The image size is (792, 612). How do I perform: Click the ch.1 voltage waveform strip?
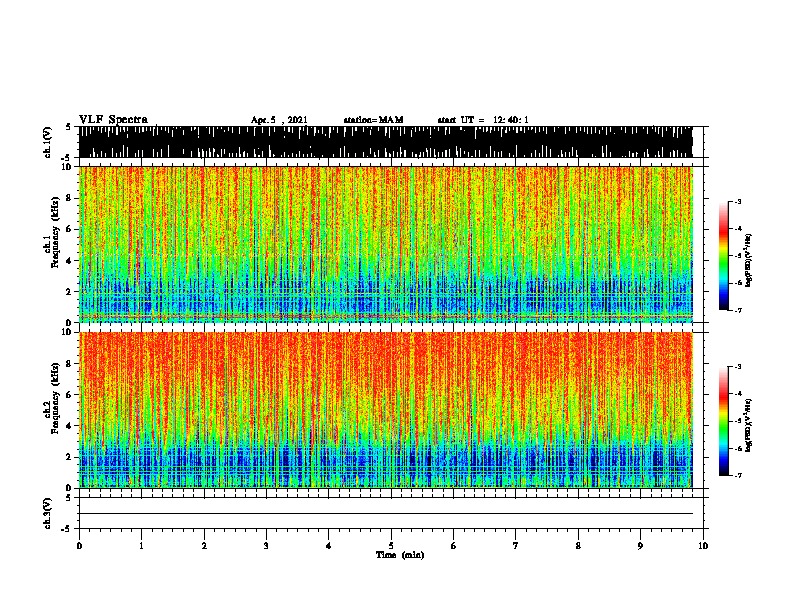pyautogui.click(x=386, y=142)
